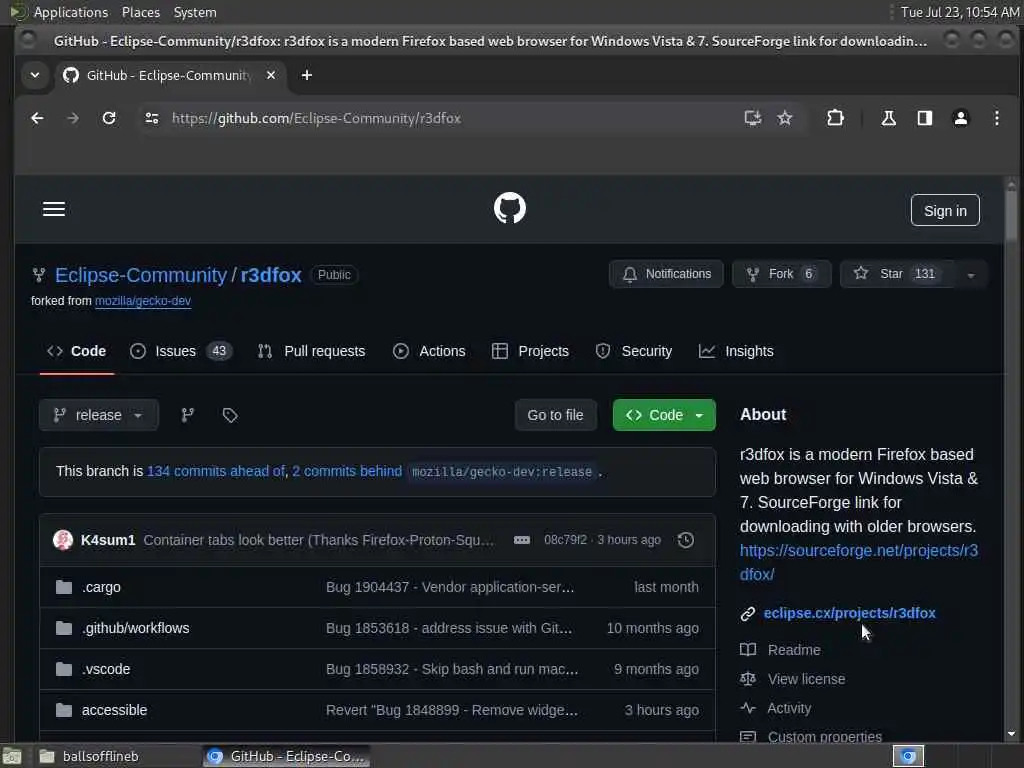
Task: Open the release branch dropdown
Action: 99,415
